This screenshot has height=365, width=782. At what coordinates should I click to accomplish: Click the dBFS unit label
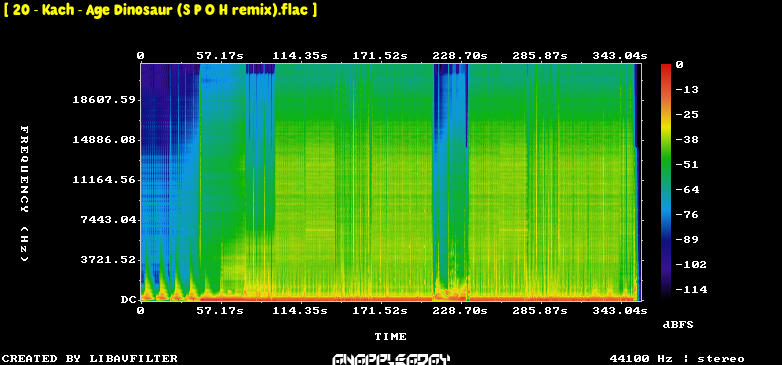[x=678, y=325]
